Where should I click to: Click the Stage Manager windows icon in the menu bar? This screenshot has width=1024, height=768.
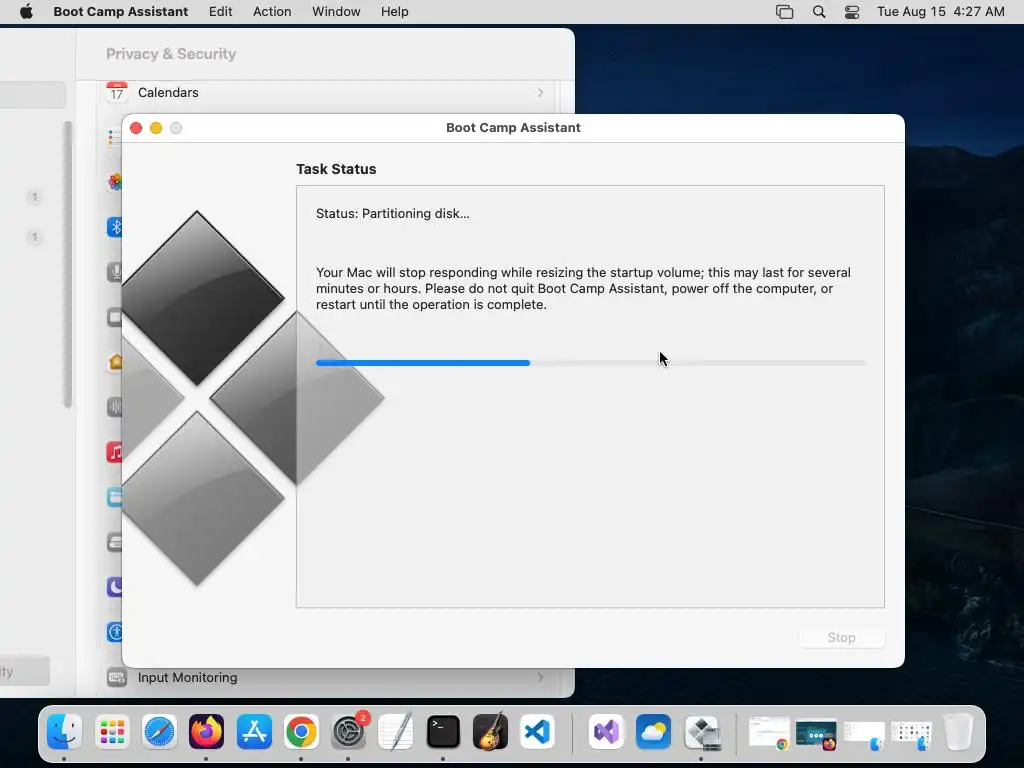[784, 12]
